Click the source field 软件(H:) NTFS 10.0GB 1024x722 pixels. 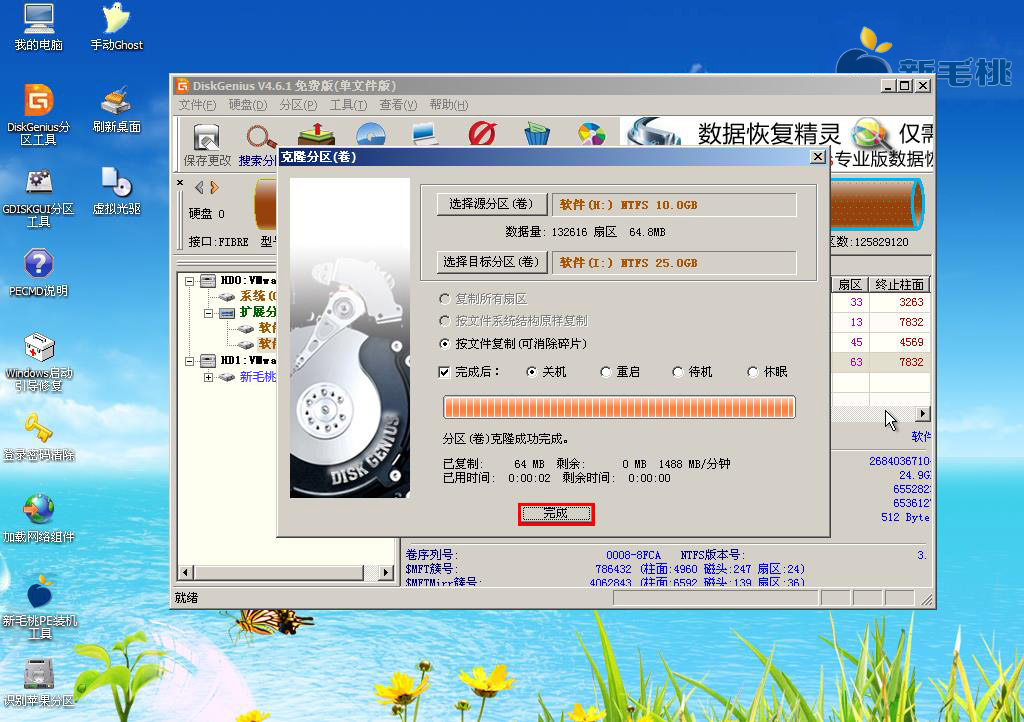tap(674, 205)
